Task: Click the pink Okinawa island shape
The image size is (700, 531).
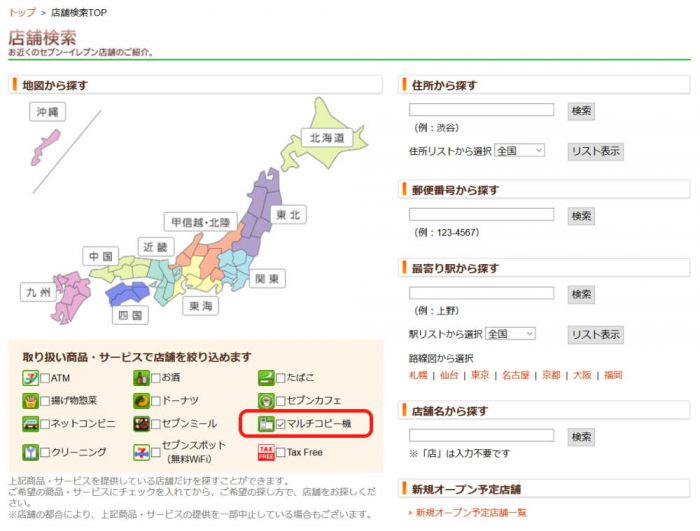Action: 45,147
